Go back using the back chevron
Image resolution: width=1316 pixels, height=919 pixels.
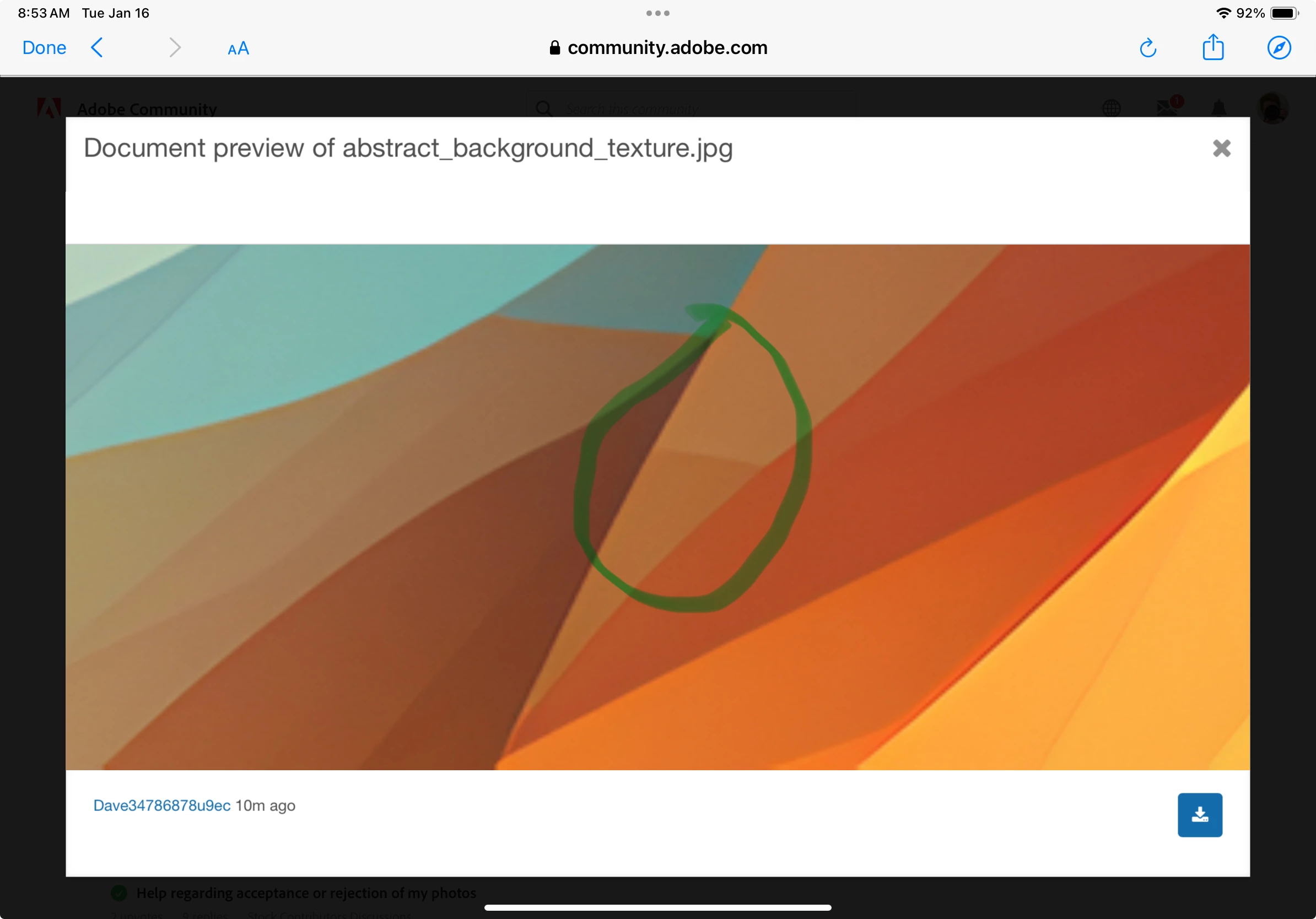pyautogui.click(x=97, y=47)
